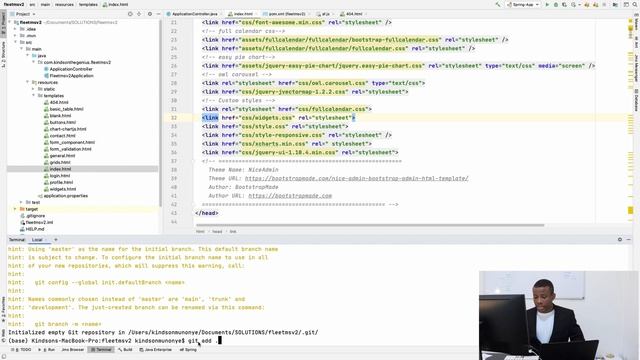The height and width of the screenshot is (360, 640).
Task: Hide the terminal panel with minus icon
Action: (x=629, y=240)
